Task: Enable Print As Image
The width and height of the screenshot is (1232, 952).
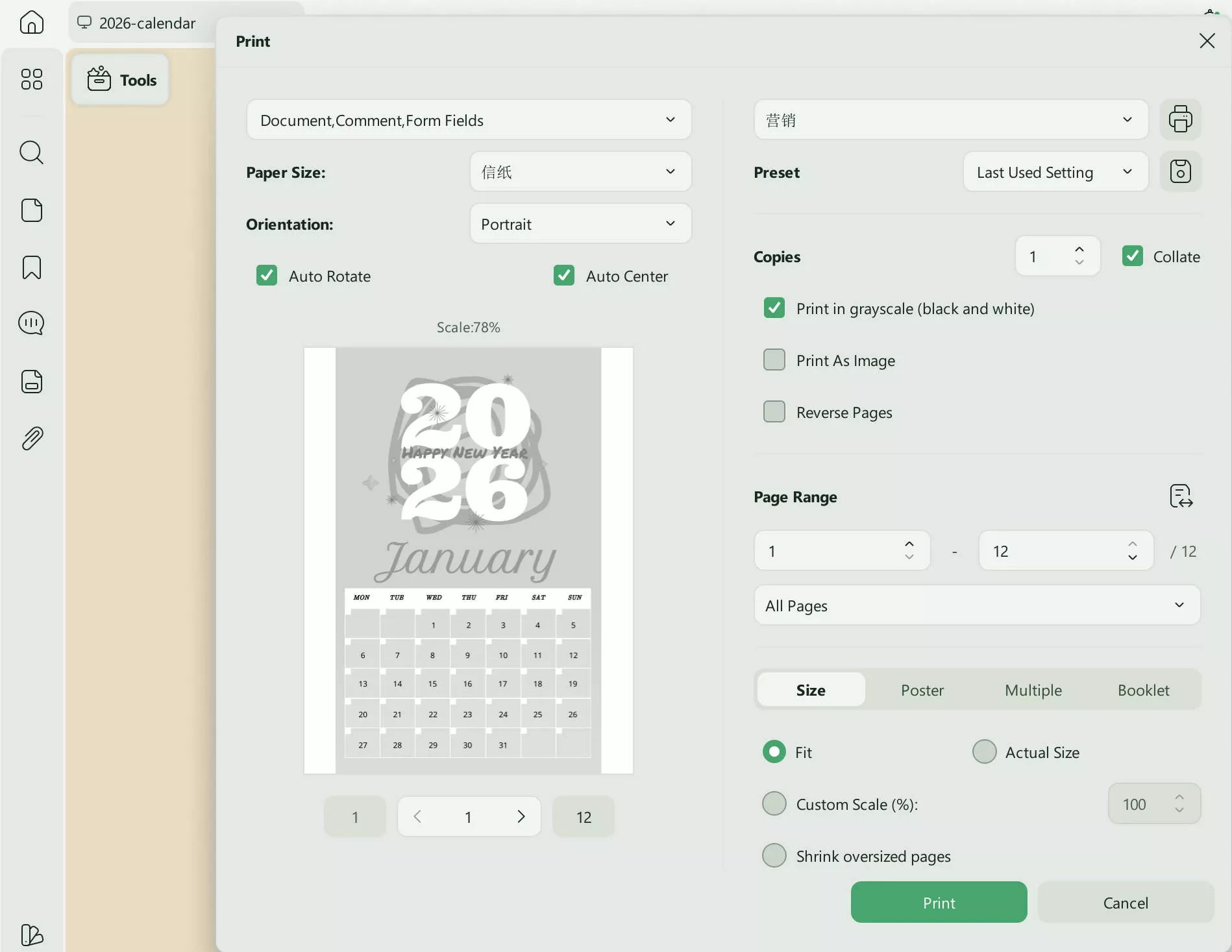Action: tap(774, 360)
